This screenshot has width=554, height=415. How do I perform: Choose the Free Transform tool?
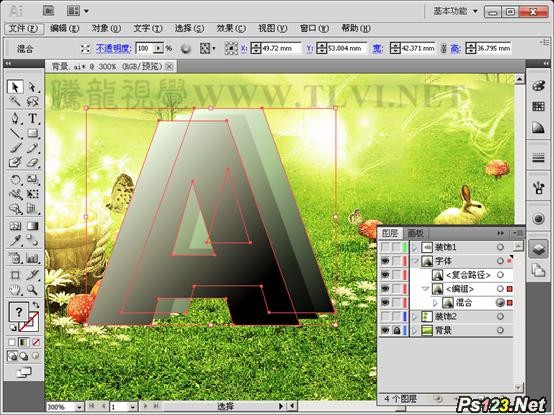(x=32, y=194)
